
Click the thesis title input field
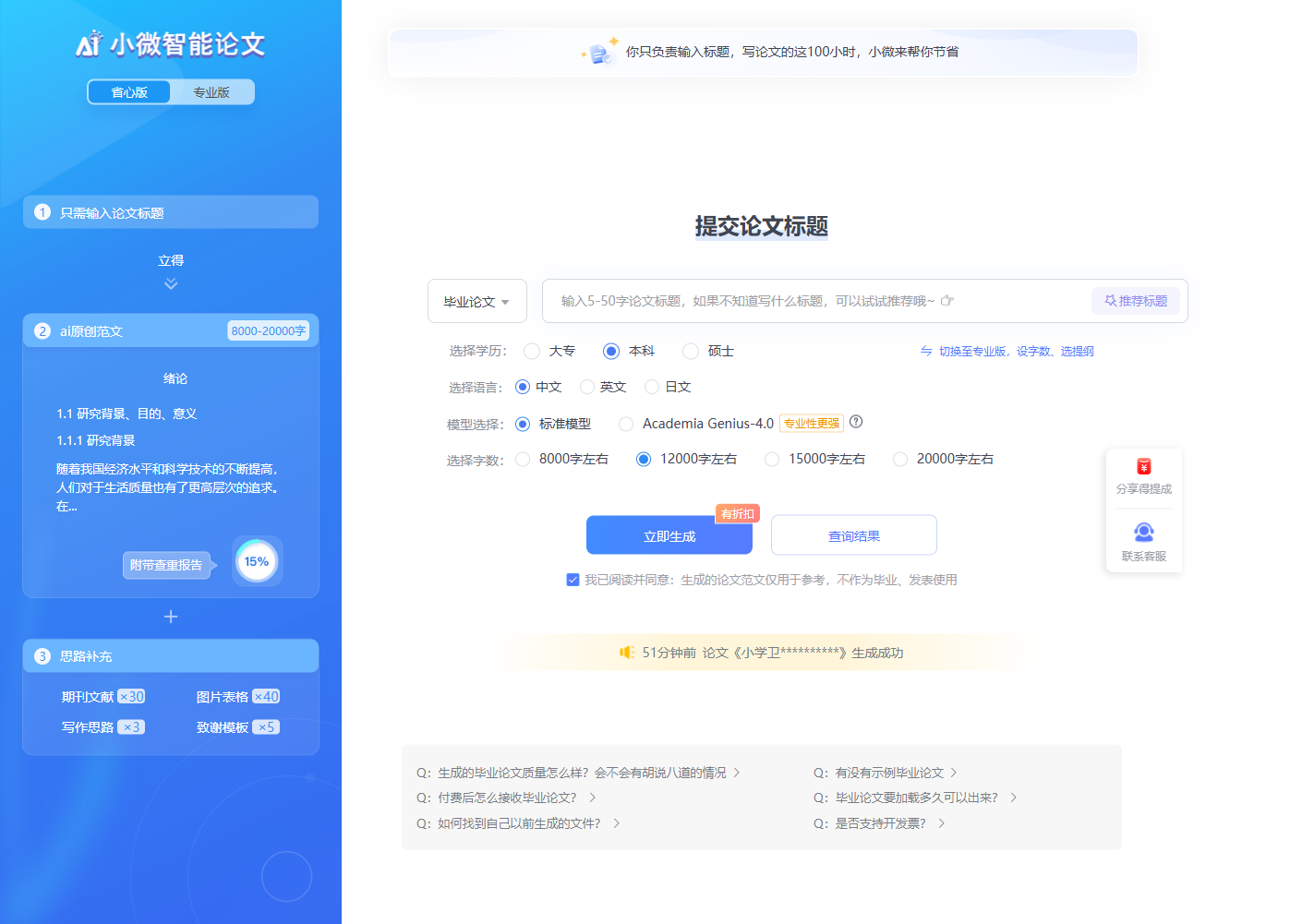coord(813,301)
